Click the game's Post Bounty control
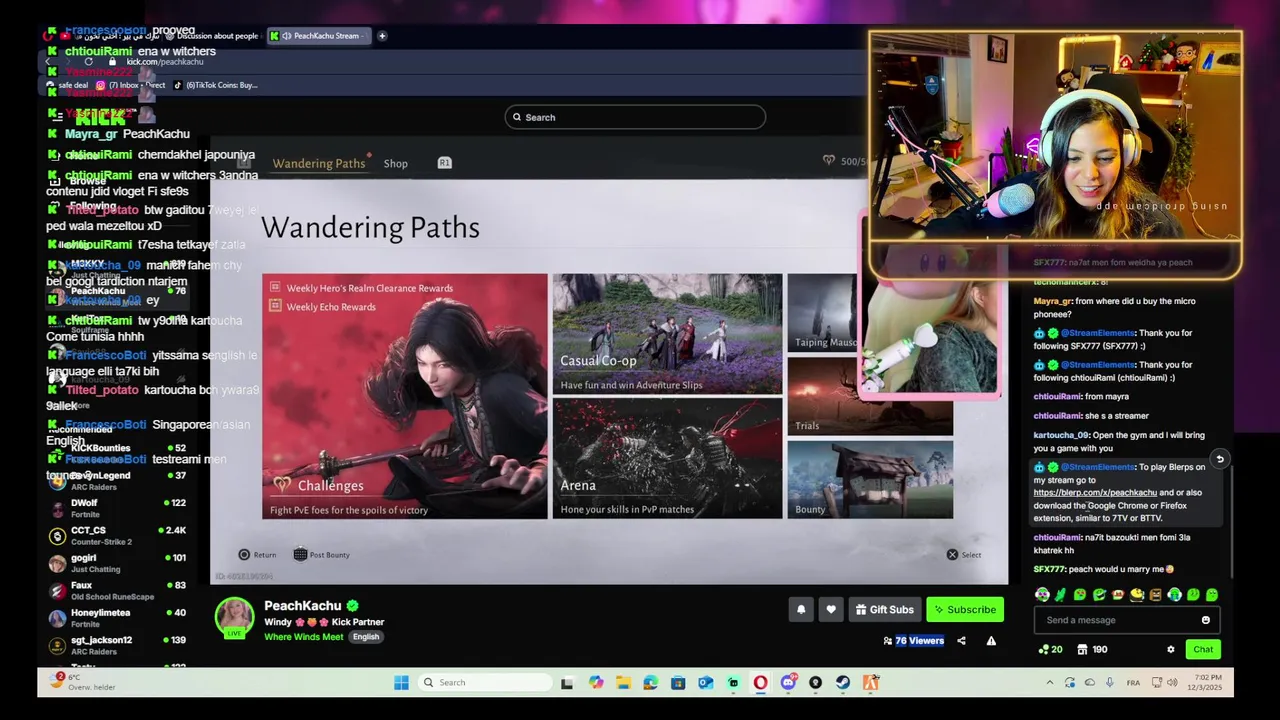Image resolution: width=1280 pixels, height=720 pixels. click(321, 554)
